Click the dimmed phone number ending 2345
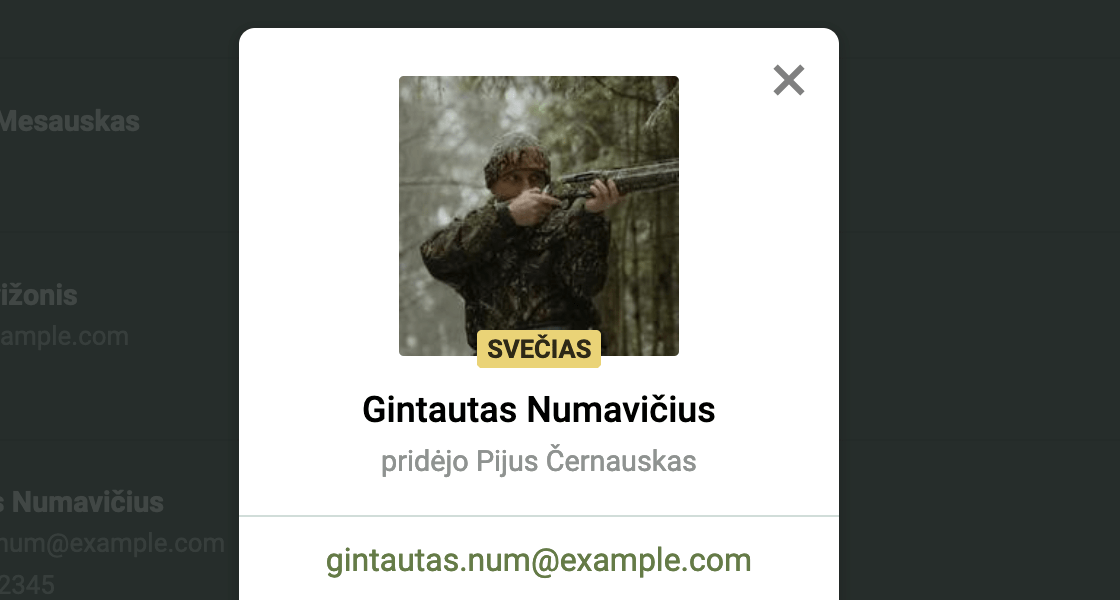The height and width of the screenshot is (600, 1120). [x=27, y=586]
